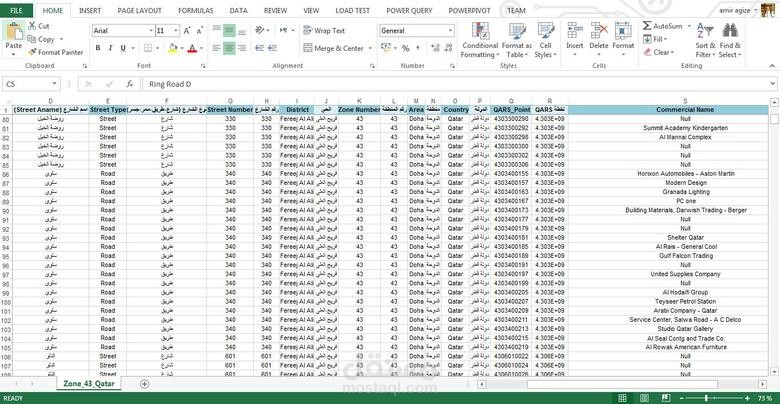780x404 pixels.
Task: Expand Merge & Center dropdown arrow
Action: point(370,48)
